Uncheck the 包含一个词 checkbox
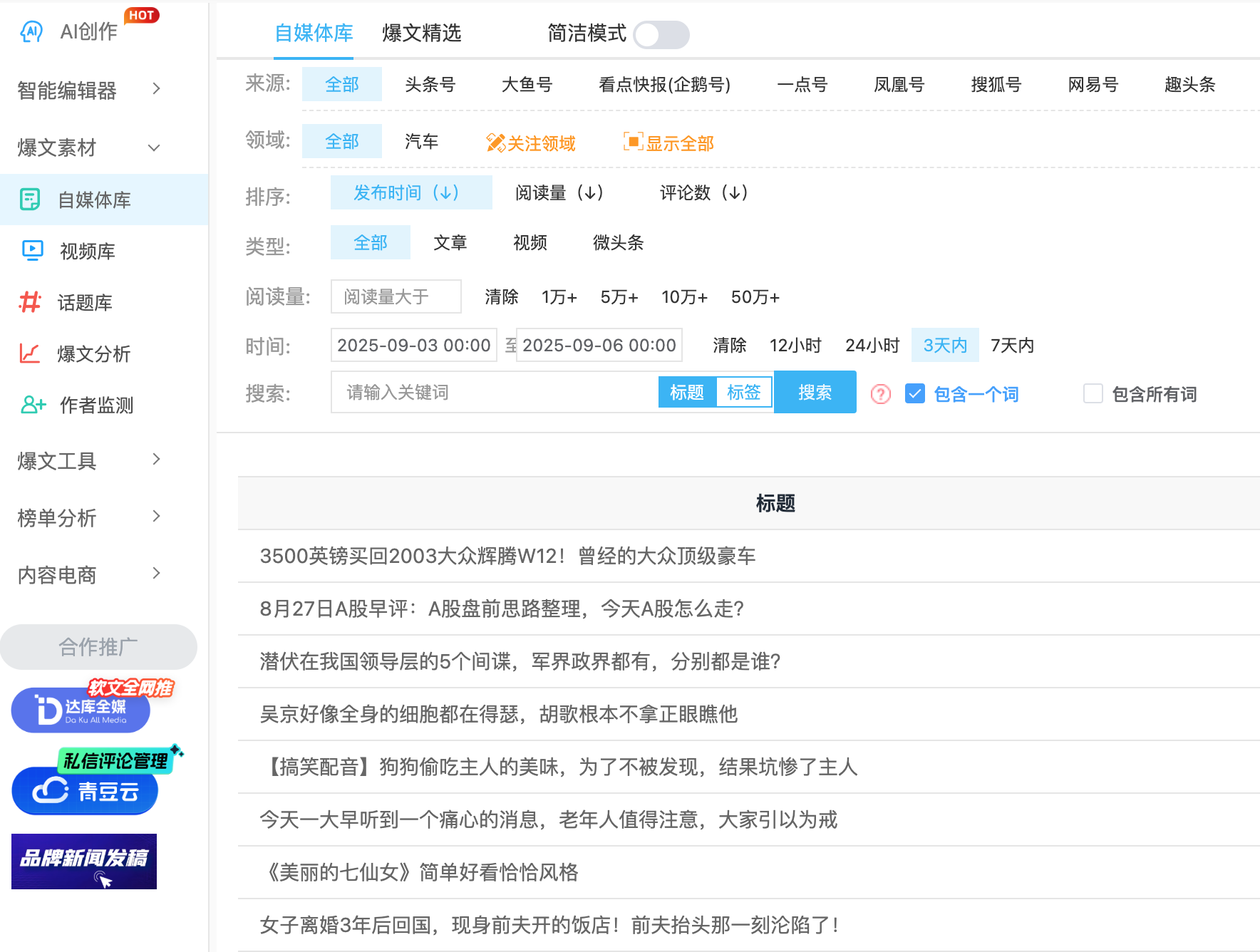Image resolution: width=1260 pixels, height=952 pixels. [x=915, y=393]
